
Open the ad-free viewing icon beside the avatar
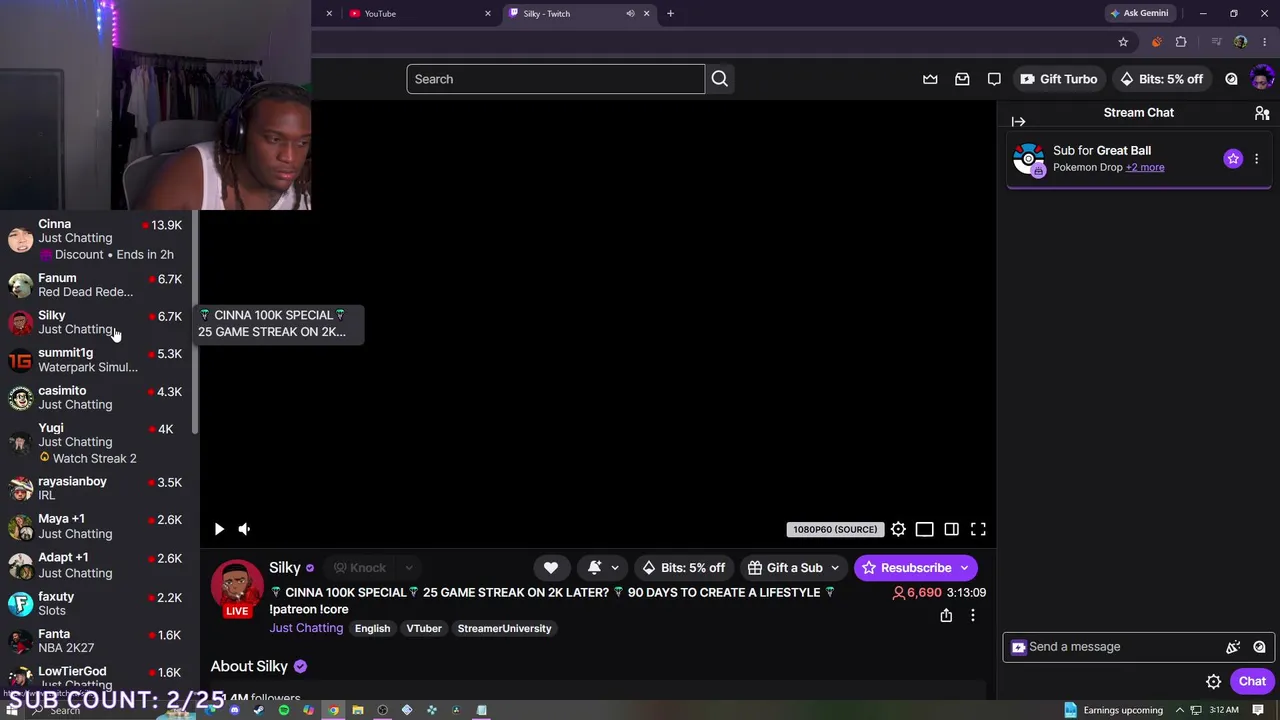1231,79
